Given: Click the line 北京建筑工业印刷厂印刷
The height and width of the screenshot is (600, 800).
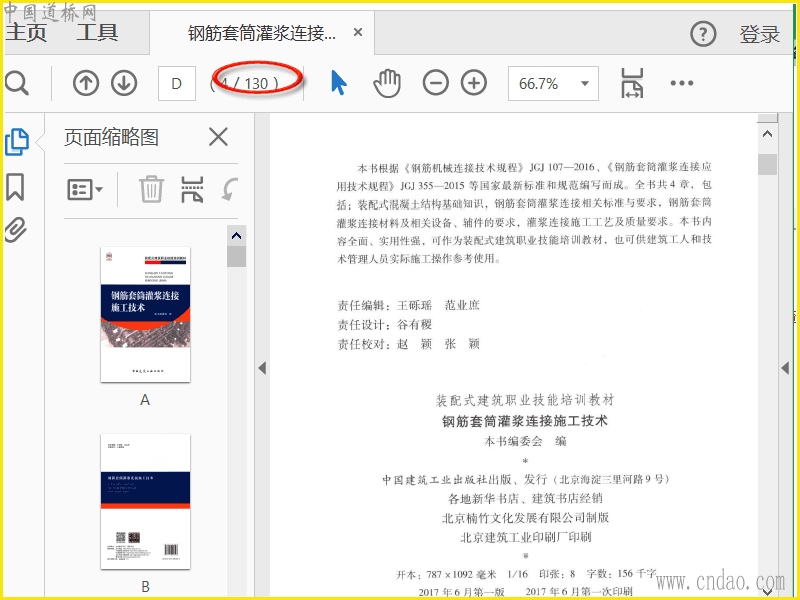Looking at the screenshot, I should [525, 537].
